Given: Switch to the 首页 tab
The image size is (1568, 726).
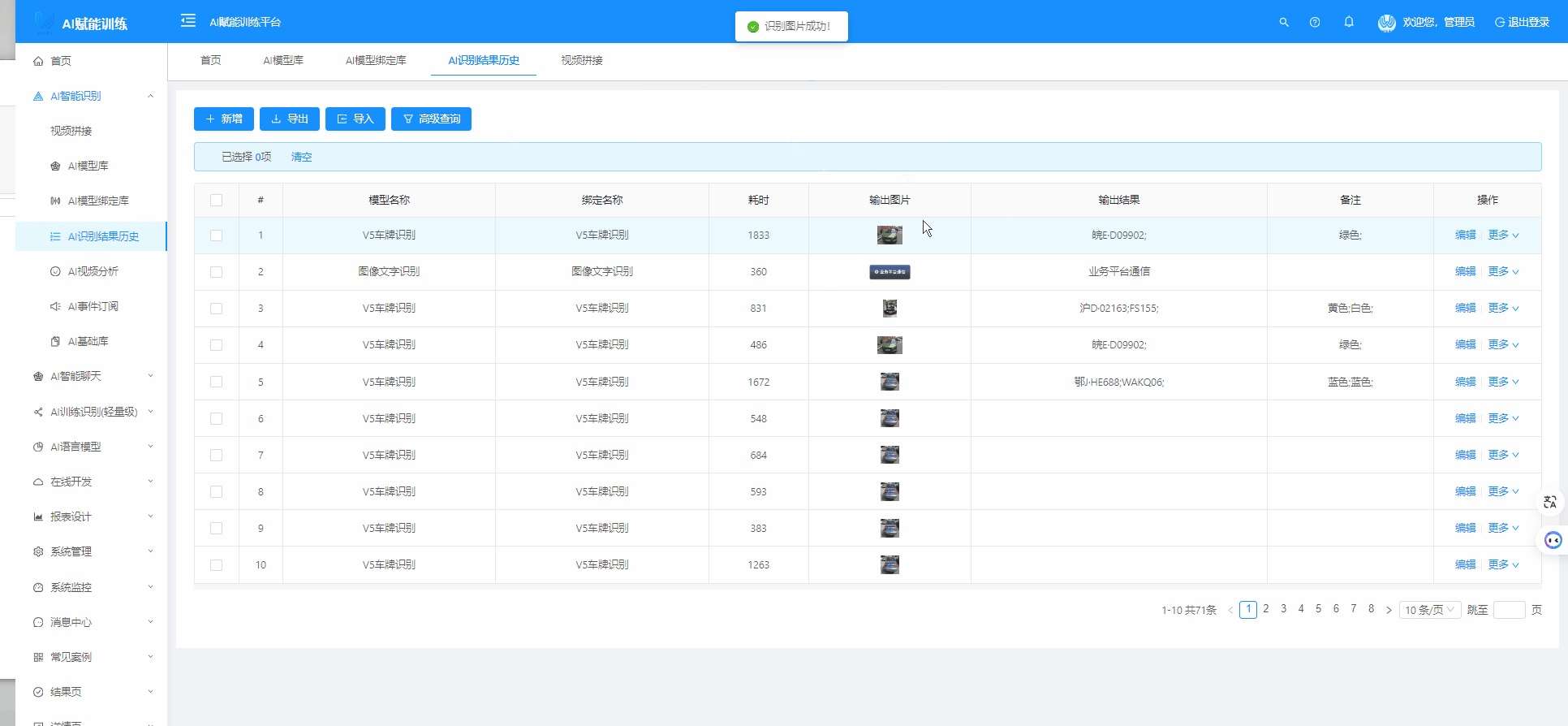Looking at the screenshot, I should coord(211,60).
